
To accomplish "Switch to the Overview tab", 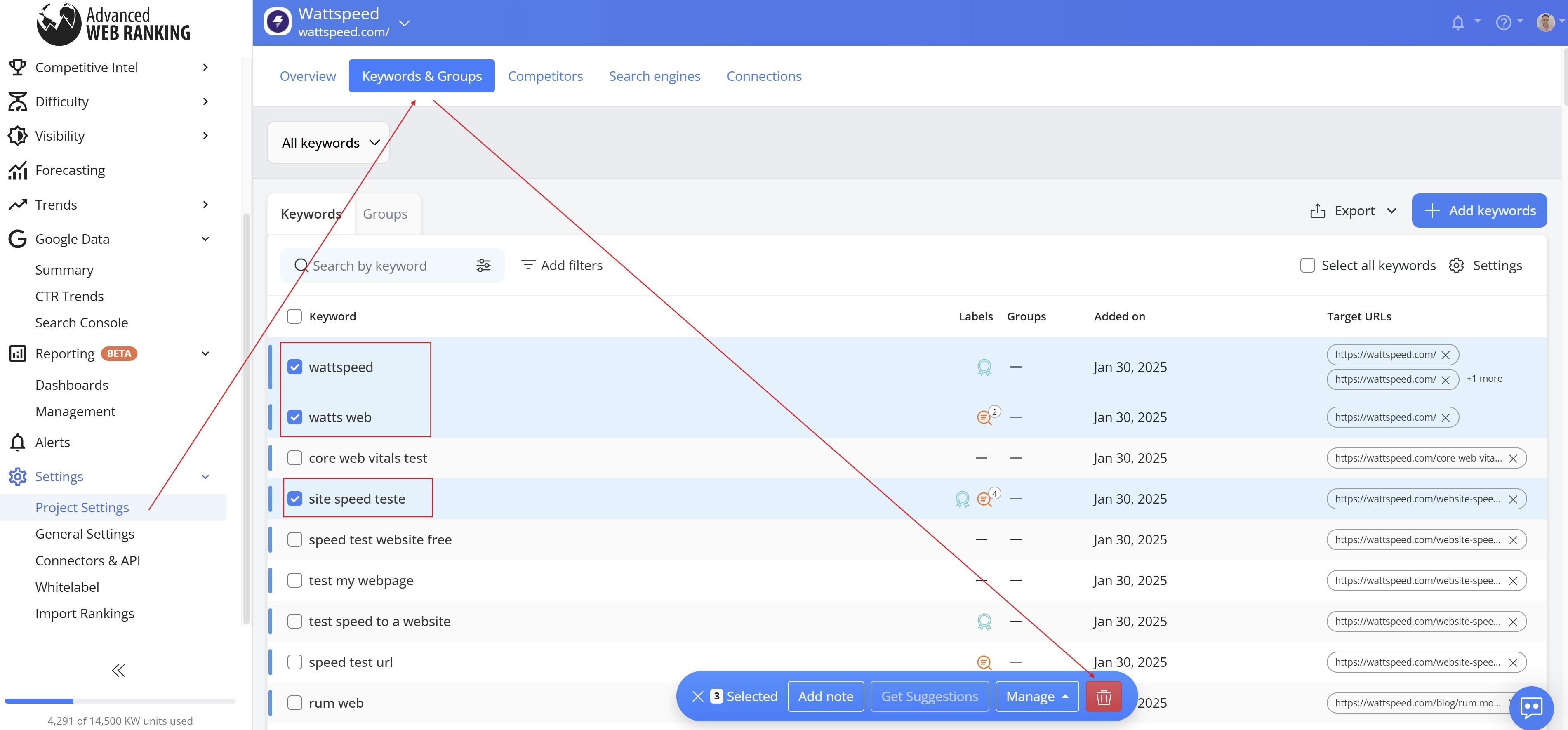I will (x=307, y=76).
